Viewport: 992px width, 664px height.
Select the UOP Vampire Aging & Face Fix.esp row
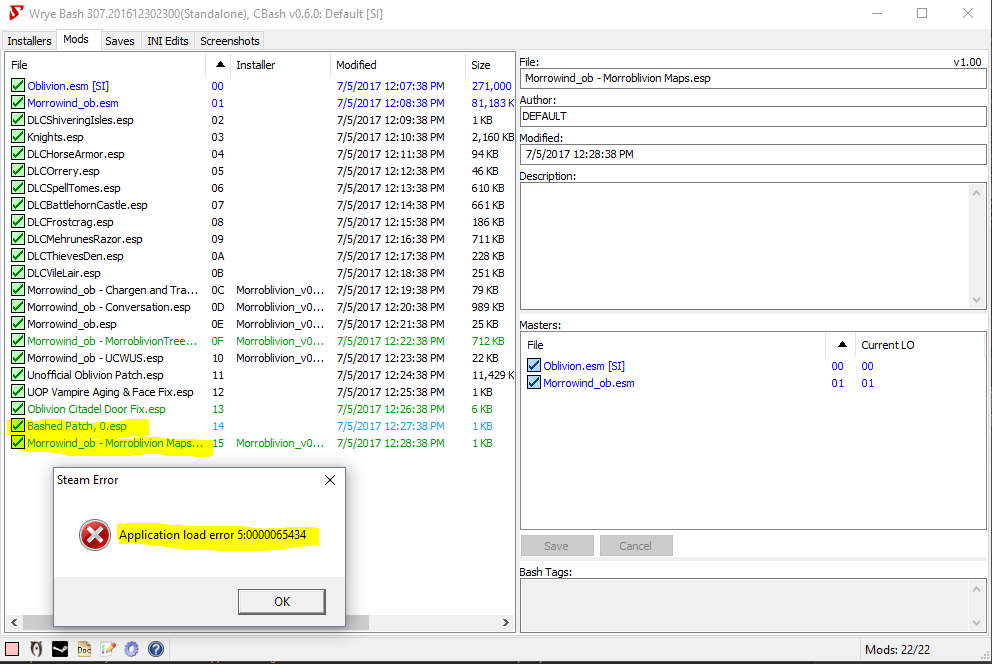click(261, 392)
